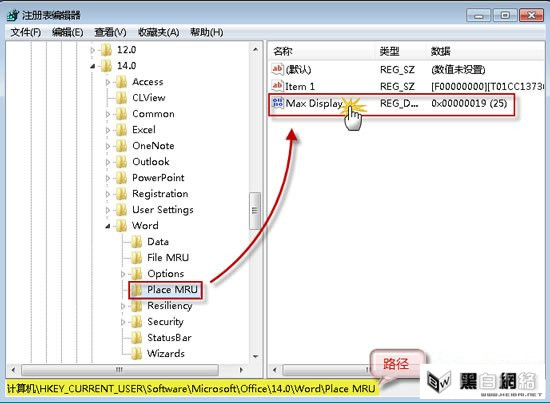The image size is (550, 403).
Task: Expand the PowerPoint key node
Action: 108,178
